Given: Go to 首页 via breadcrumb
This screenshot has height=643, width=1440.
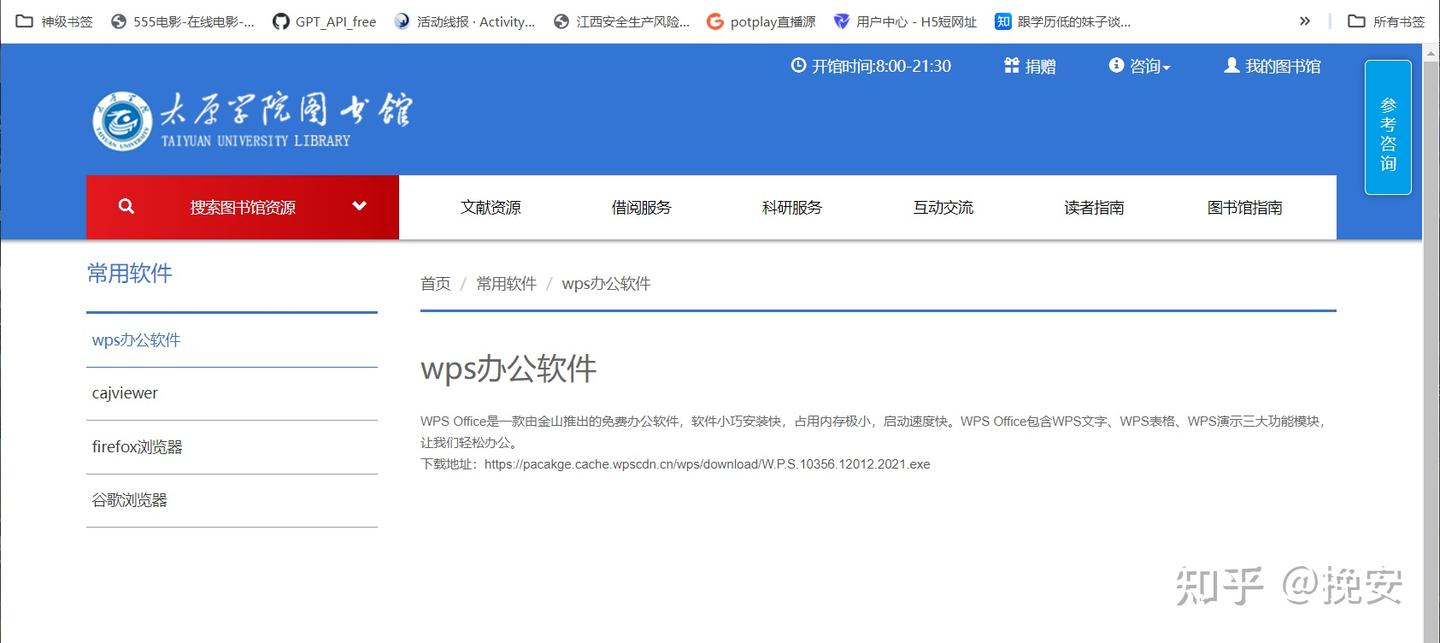Looking at the screenshot, I should [x=435, y=284].
